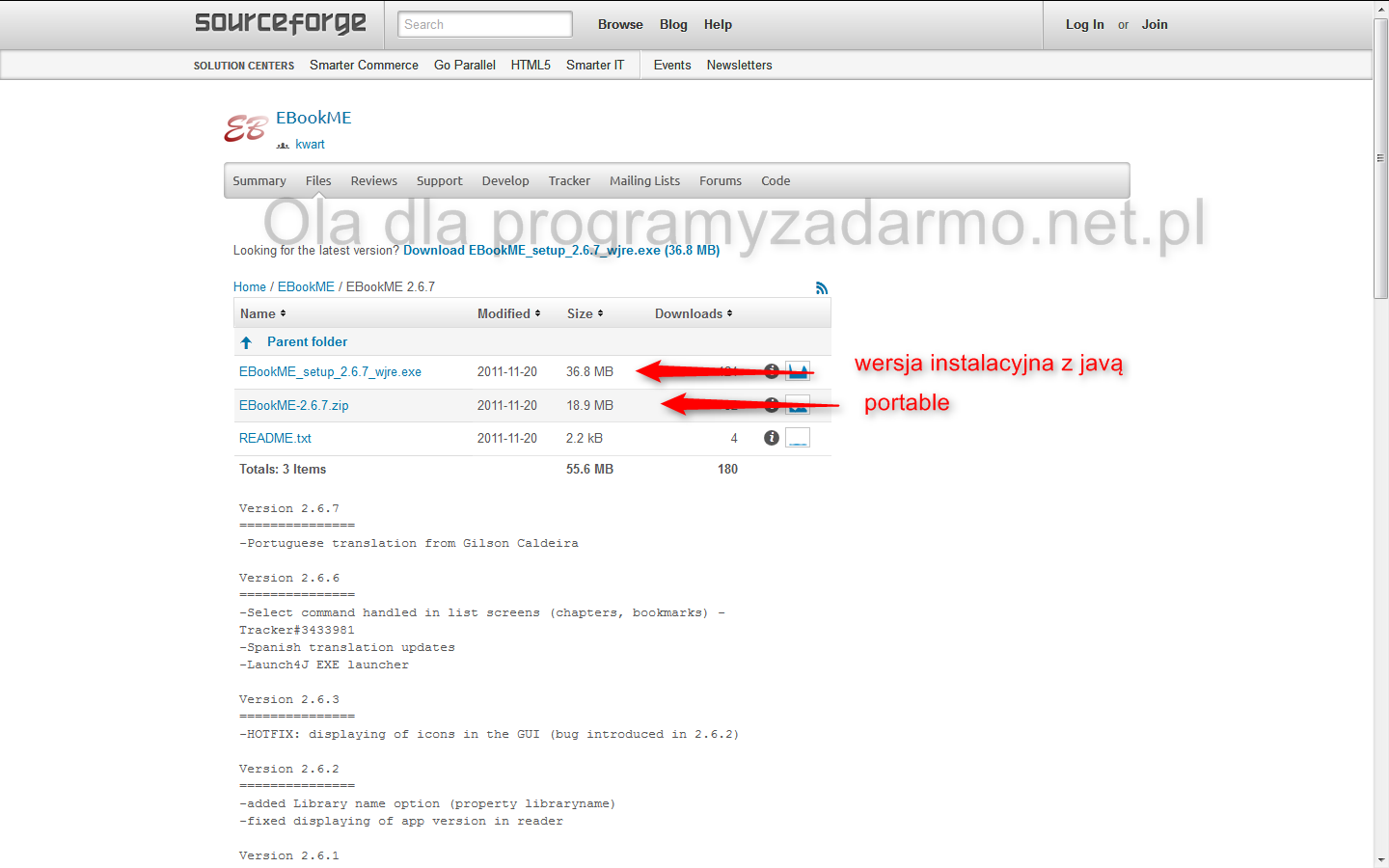Click the SourceForge logo
1389x868 pixels.
pos(281,23)
